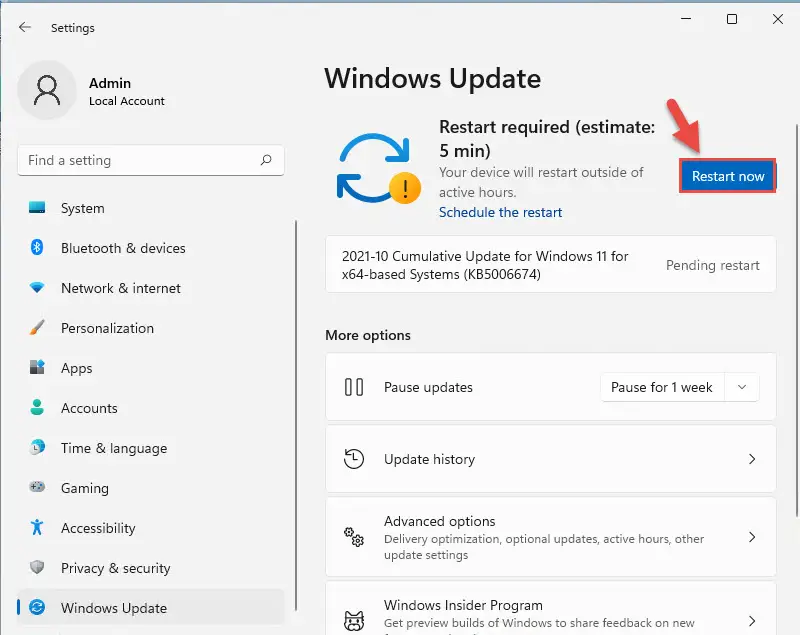
Task: Open the Apps icon in sidebar
Action: pyautogui.click(x=38, y=368)
